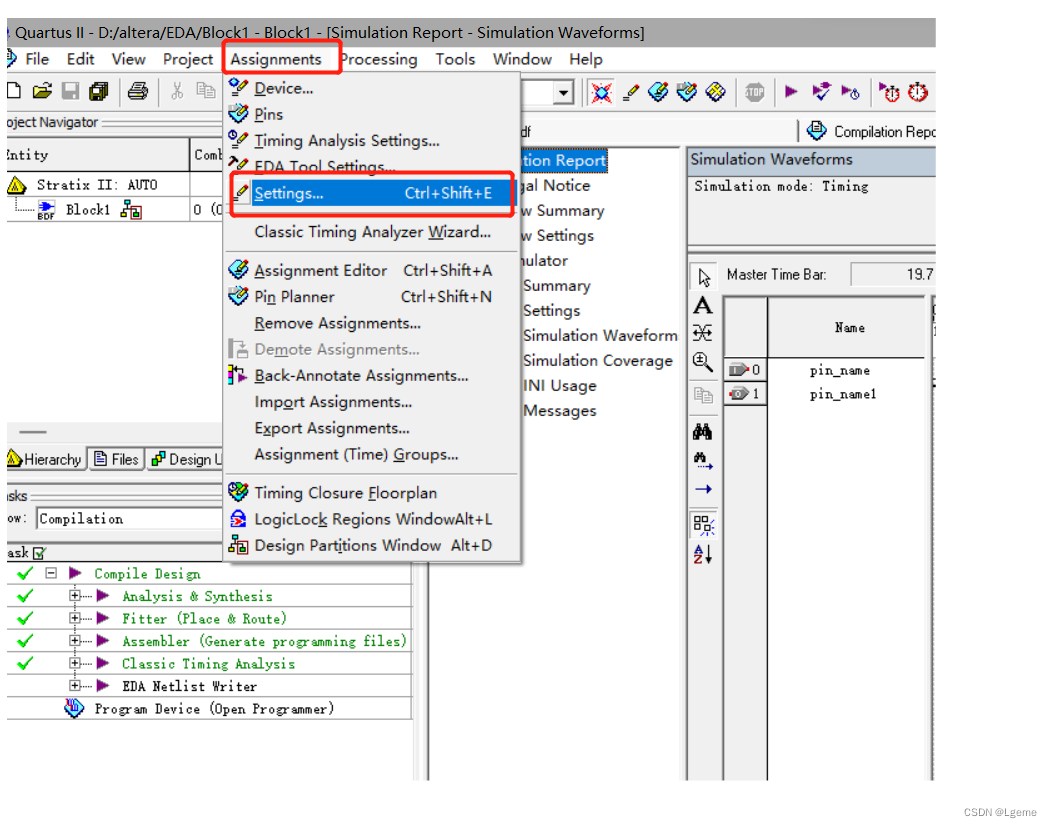Expand the Assembler task node
This screenshot has width=1052, height=828.
pyautogui.click(x=74, y=640)
